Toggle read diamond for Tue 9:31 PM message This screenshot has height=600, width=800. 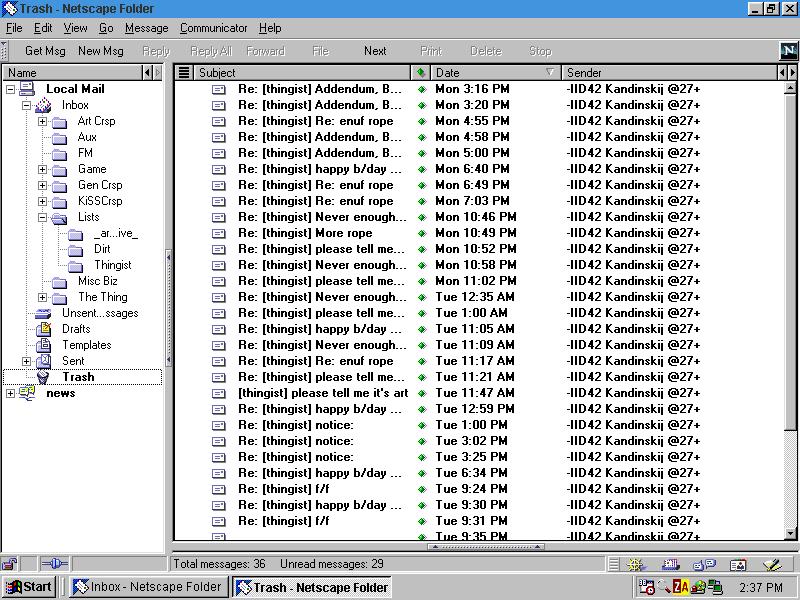click(x=421, y=521)
